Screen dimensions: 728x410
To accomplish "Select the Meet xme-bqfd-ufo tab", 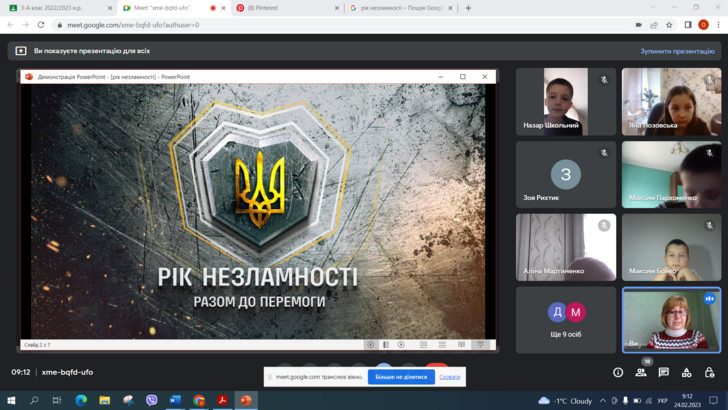I will pos(174,8).
